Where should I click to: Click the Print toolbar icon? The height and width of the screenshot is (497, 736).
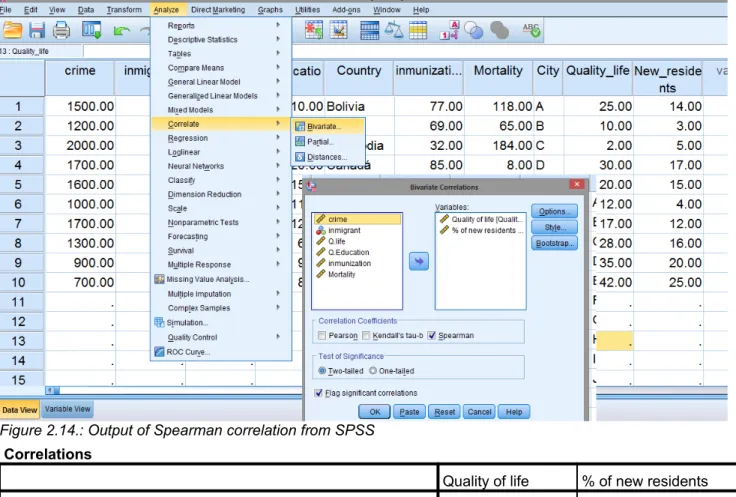[61, 31]
